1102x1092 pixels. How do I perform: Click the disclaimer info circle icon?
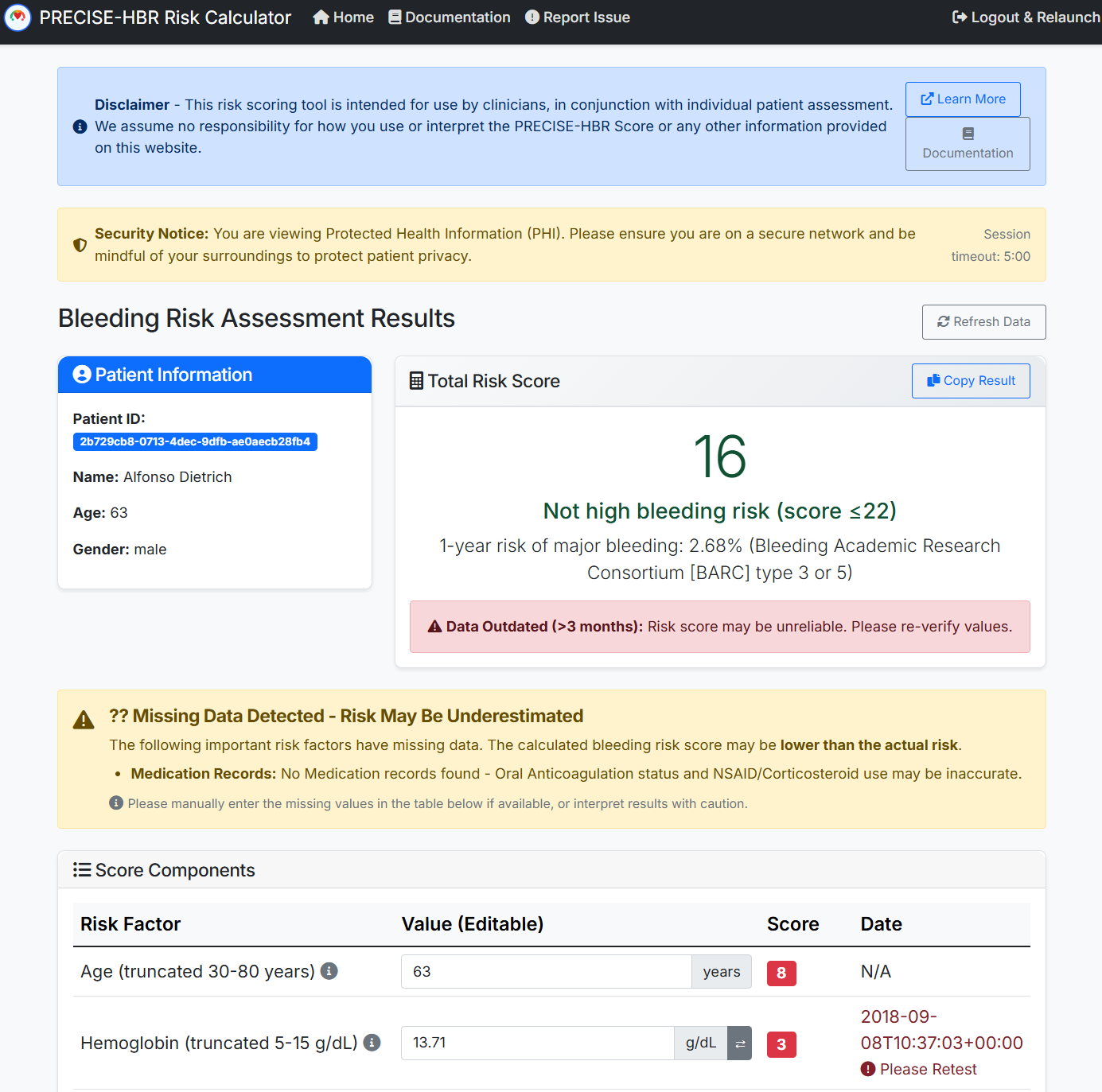[x=80, y=126]
